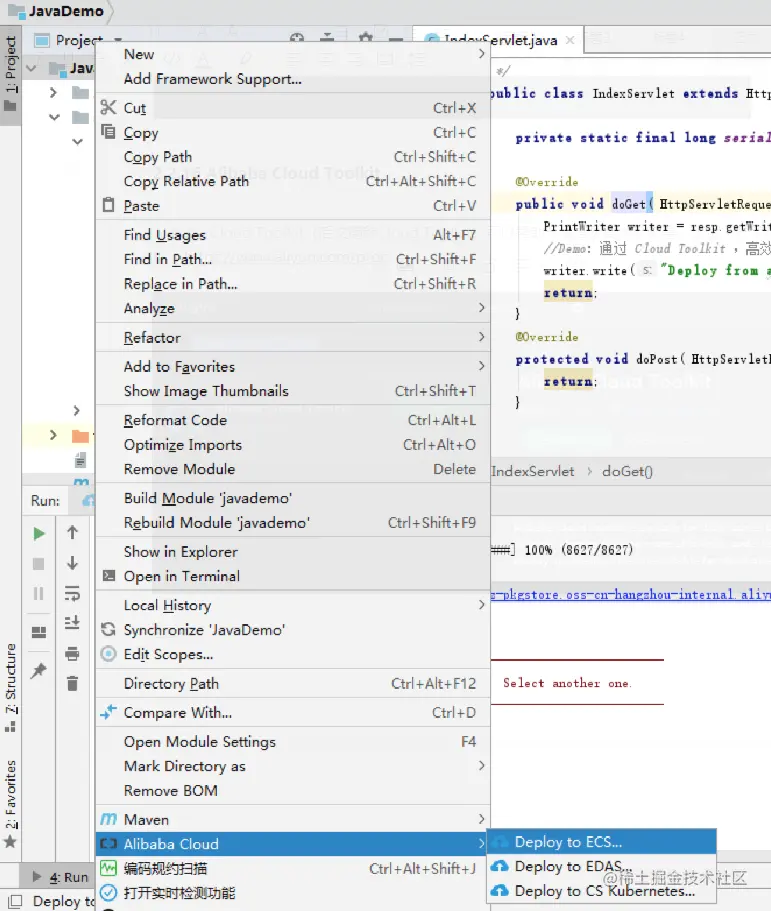Click the up arrow in Run panel

click(x=73, y=532)
